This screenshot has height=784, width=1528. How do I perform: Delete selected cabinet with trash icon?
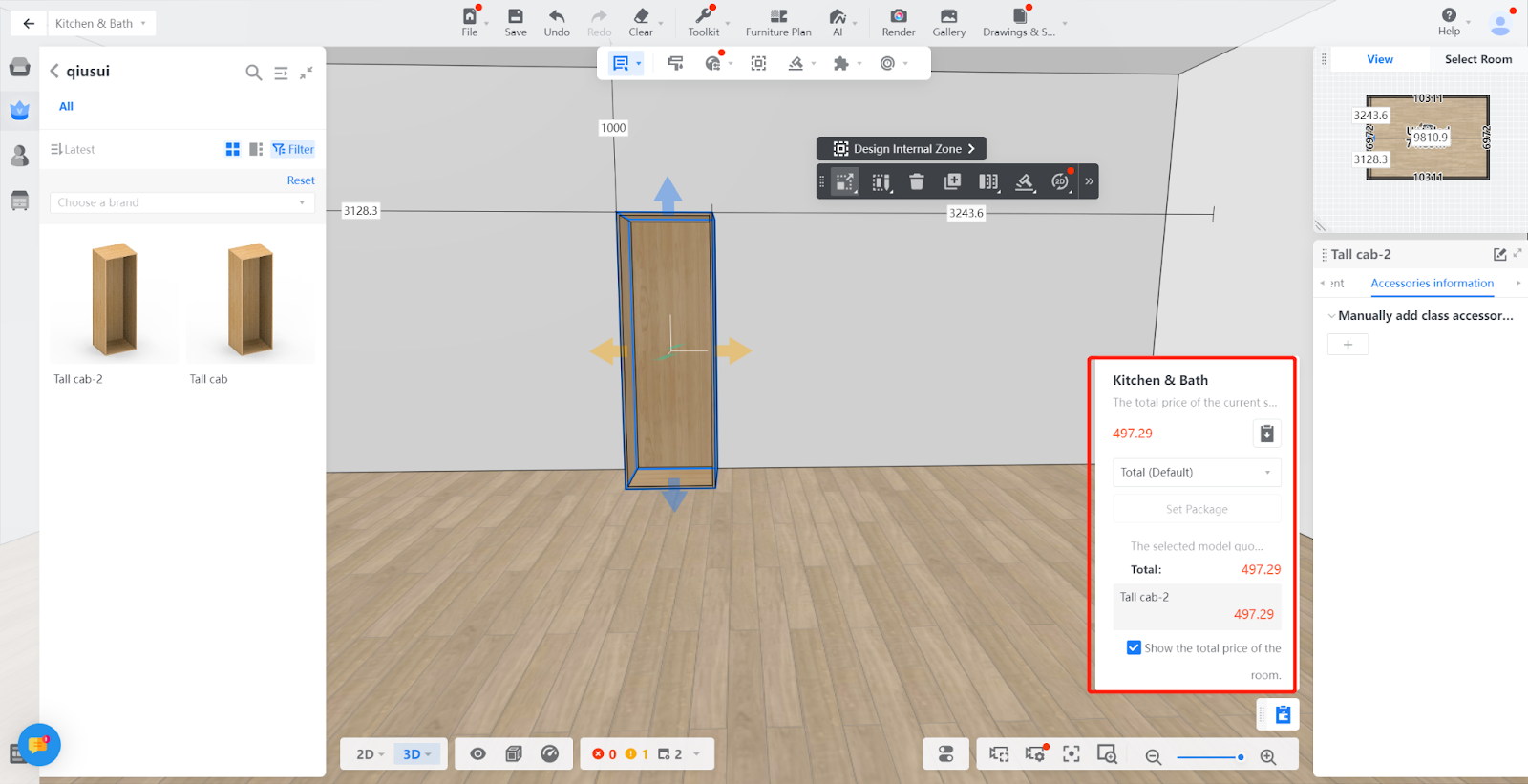click(x=917, y=181)
